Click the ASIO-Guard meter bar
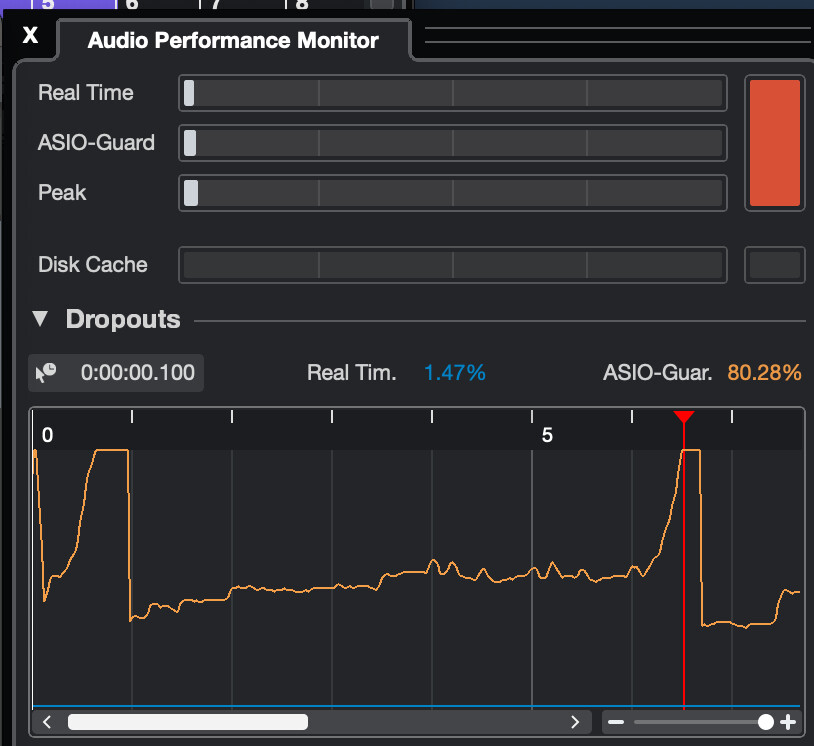Screen dimensions: 814x746 (x=453, y=143)
